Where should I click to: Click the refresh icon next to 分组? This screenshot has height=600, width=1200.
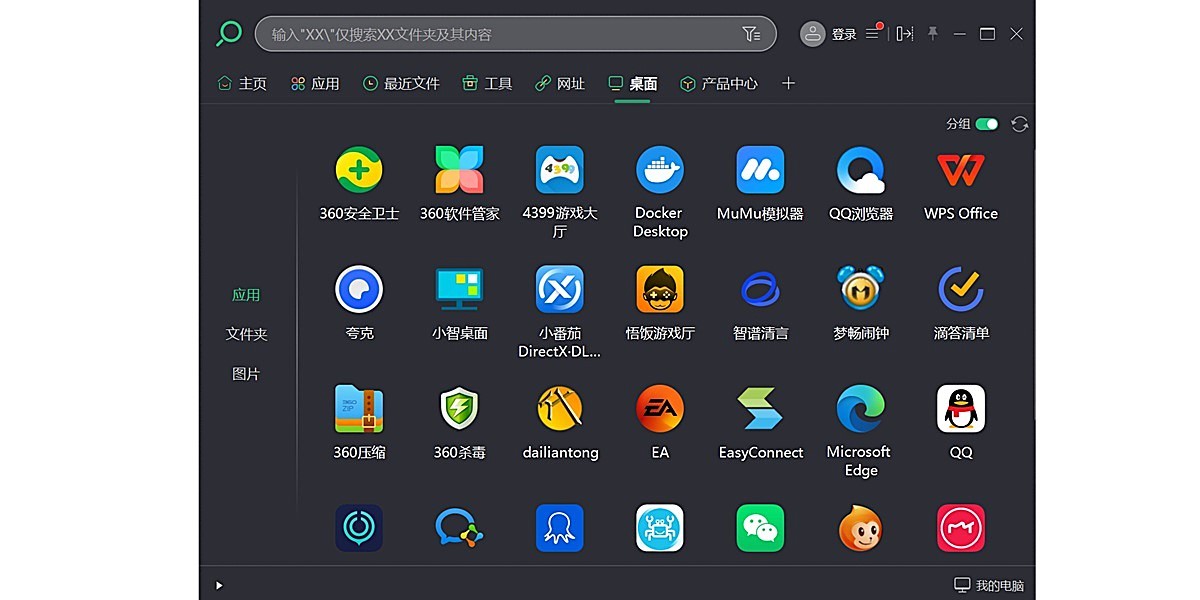(x=1018, y=123)
